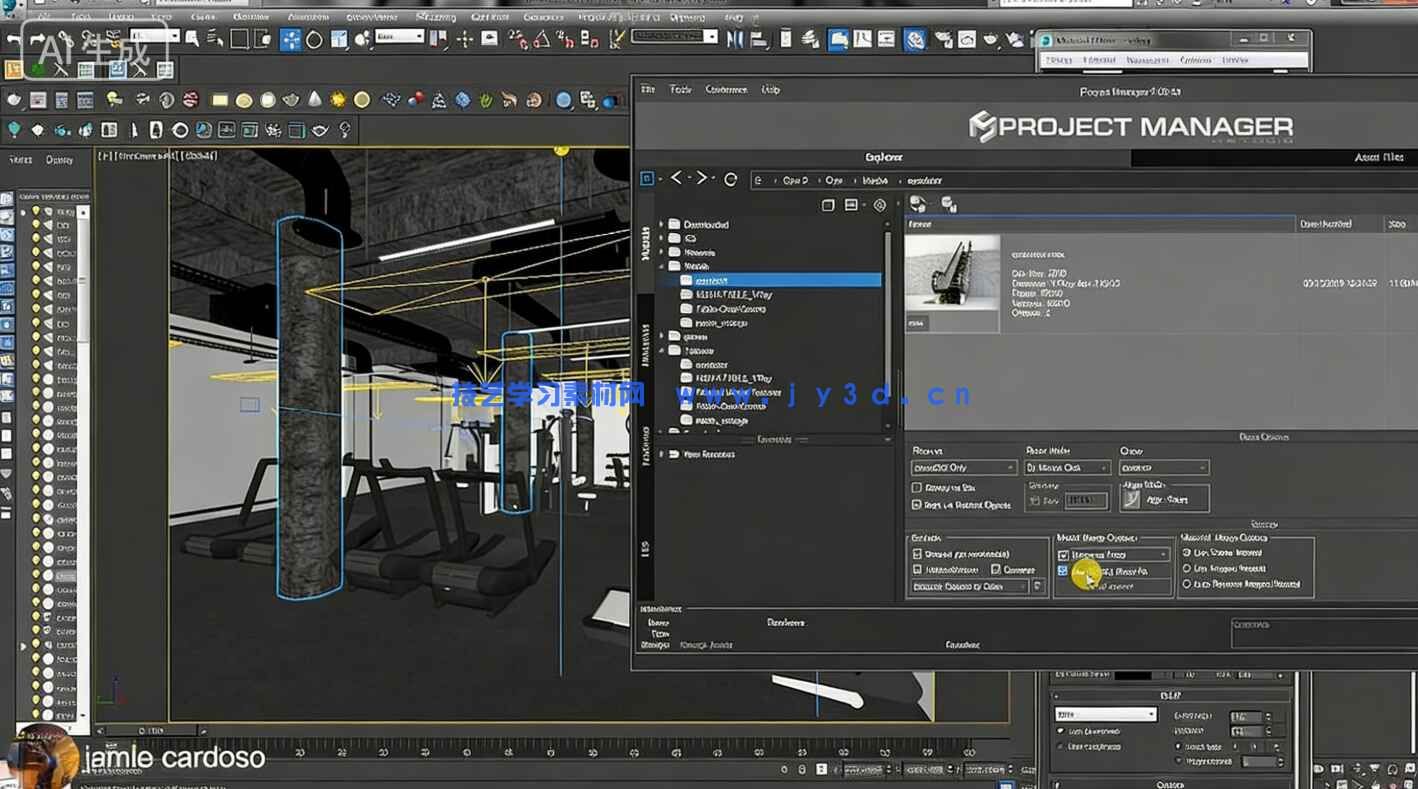Toggle the first checkbox in Model Merge Options

click(1063, 554)
